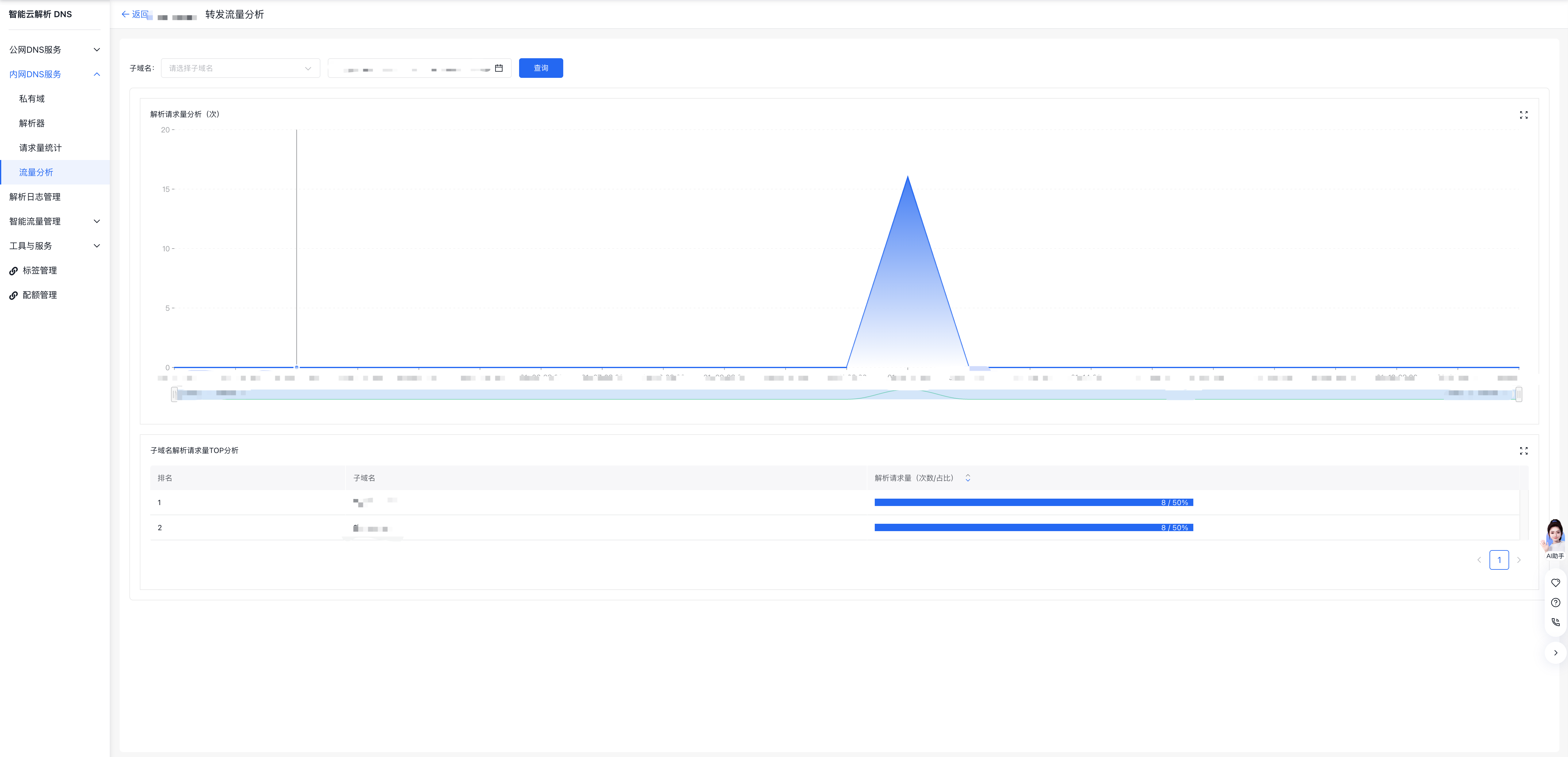Image resolution: width=1568 pixels, height=757 pixels.
Task: Click page 1 in the pagination
Action: click(1499, 560)
